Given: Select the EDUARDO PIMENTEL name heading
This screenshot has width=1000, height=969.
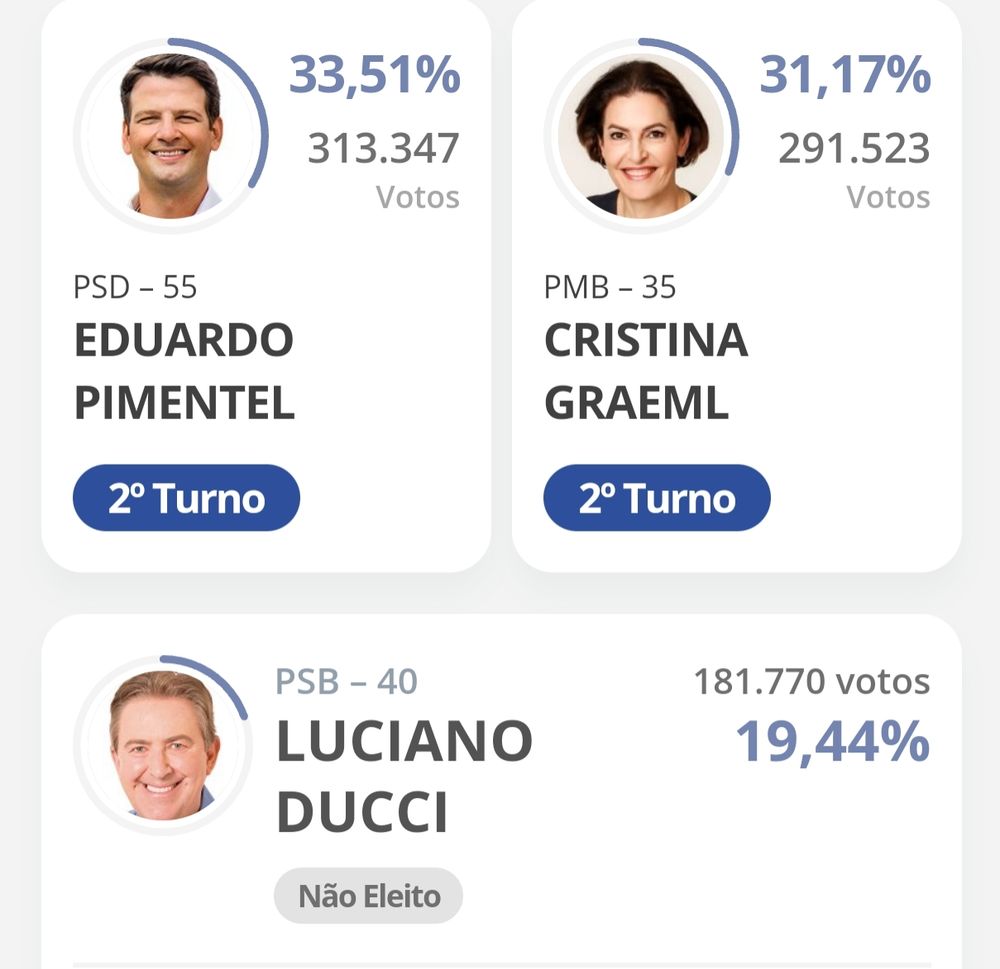Looking at the screenshot, I should click(x=184, y=371).
